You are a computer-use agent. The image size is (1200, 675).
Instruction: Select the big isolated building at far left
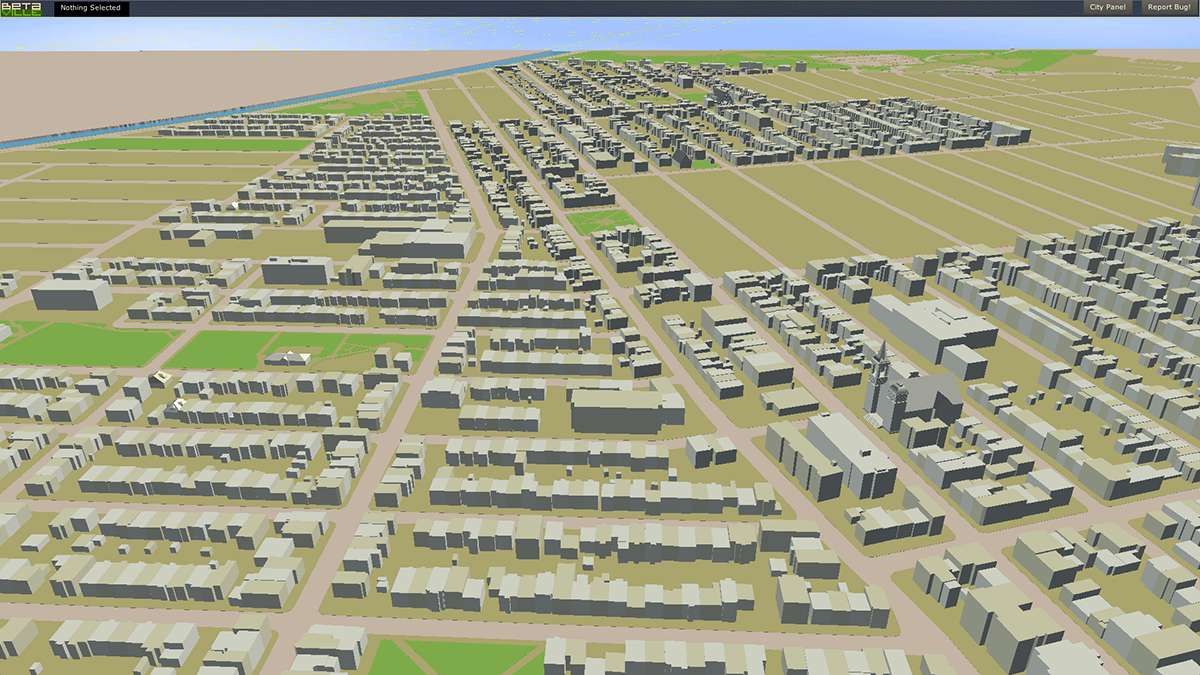pyautogui.click(x=70, y=294)
